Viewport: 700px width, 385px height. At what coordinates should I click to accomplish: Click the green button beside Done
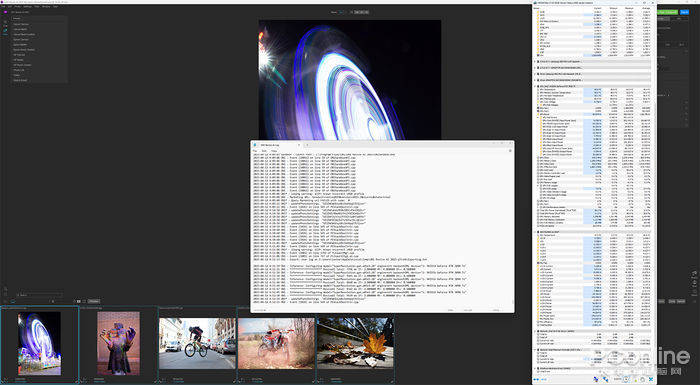point(667,13)
